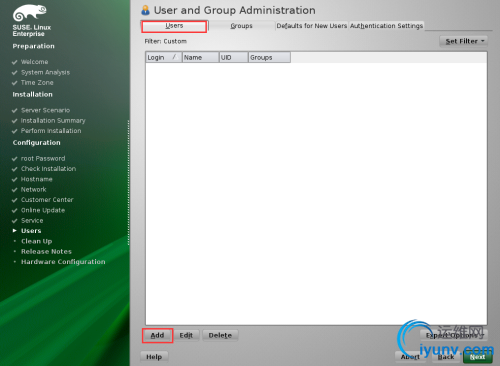Viewport: 500px width, 366px height.
Task: Click the Hardware Configuration step
Action: click(63, 262)
